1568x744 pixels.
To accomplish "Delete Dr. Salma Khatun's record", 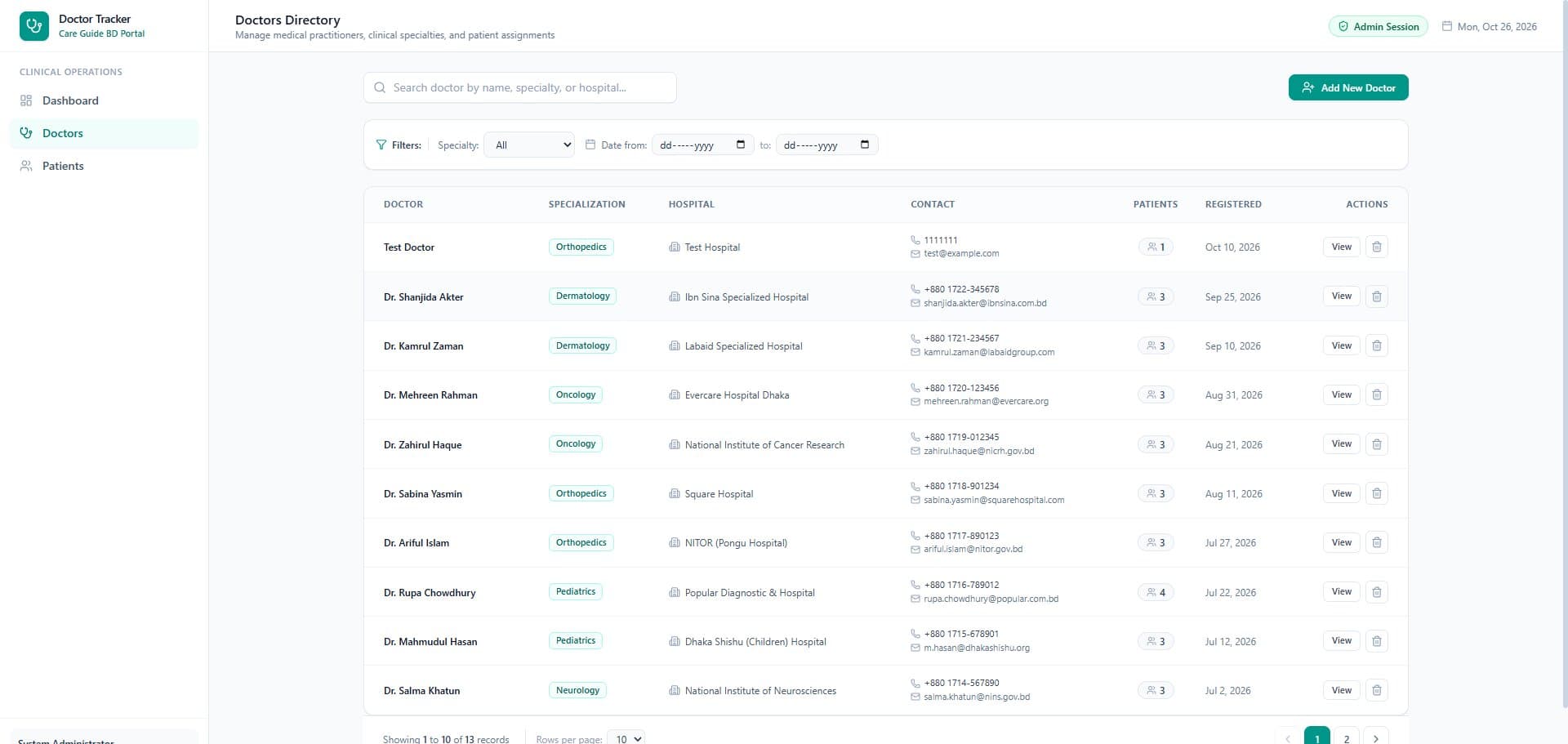I will pyautogui.click(x=1376, y=690).
